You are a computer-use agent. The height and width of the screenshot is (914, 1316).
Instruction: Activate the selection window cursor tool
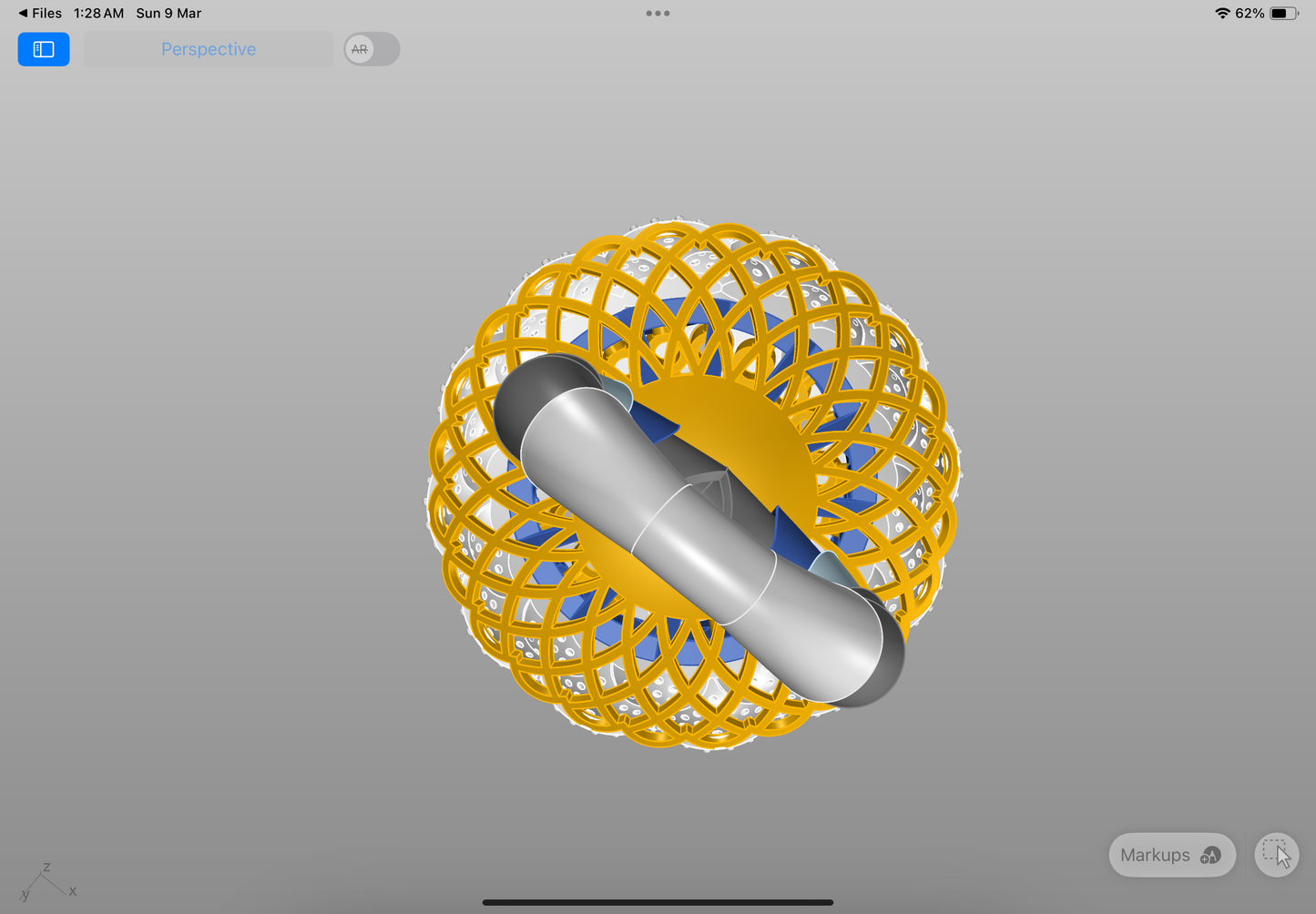tap(1276, 855)
